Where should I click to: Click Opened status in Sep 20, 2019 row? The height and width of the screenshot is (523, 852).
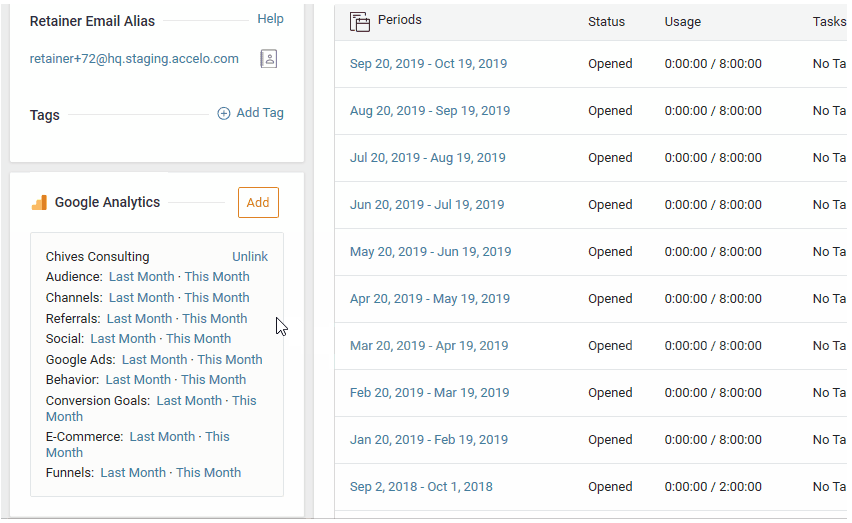(x=610, y=64)
